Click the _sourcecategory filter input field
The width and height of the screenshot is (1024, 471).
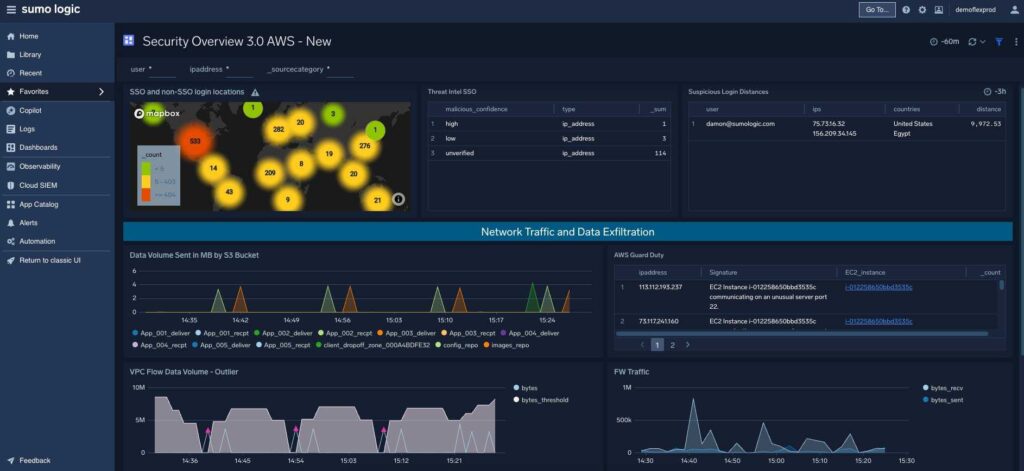tap(340, 69)
